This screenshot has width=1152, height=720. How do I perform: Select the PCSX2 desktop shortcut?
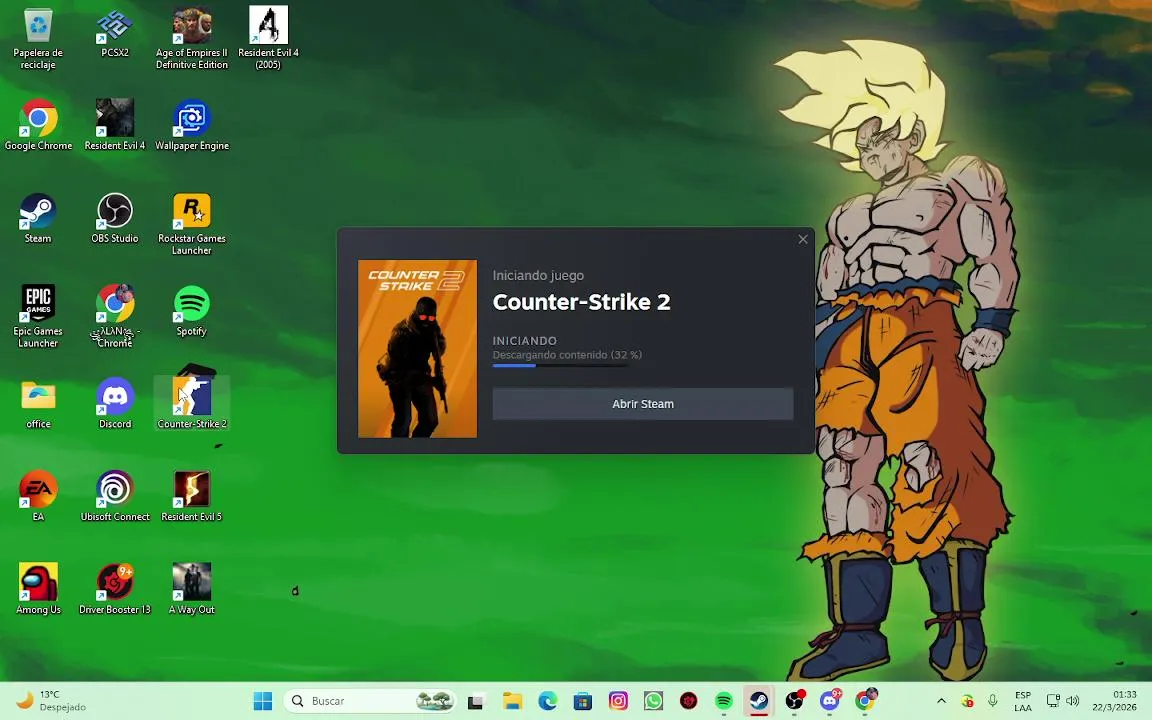[115, 33]
